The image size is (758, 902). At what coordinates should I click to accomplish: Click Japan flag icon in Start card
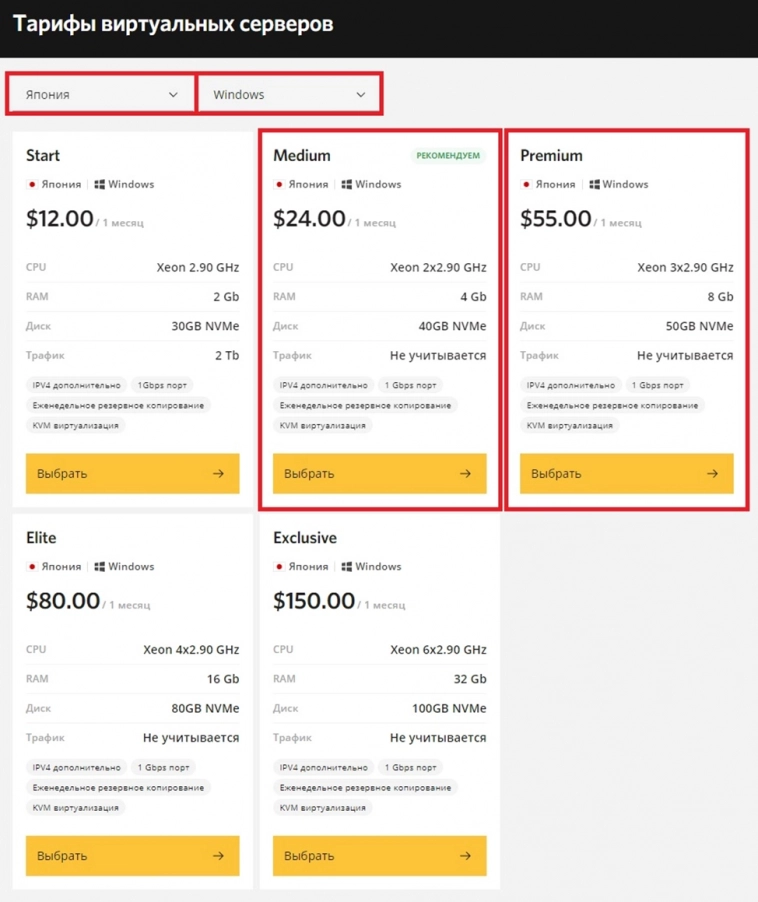tap(33, 185)
